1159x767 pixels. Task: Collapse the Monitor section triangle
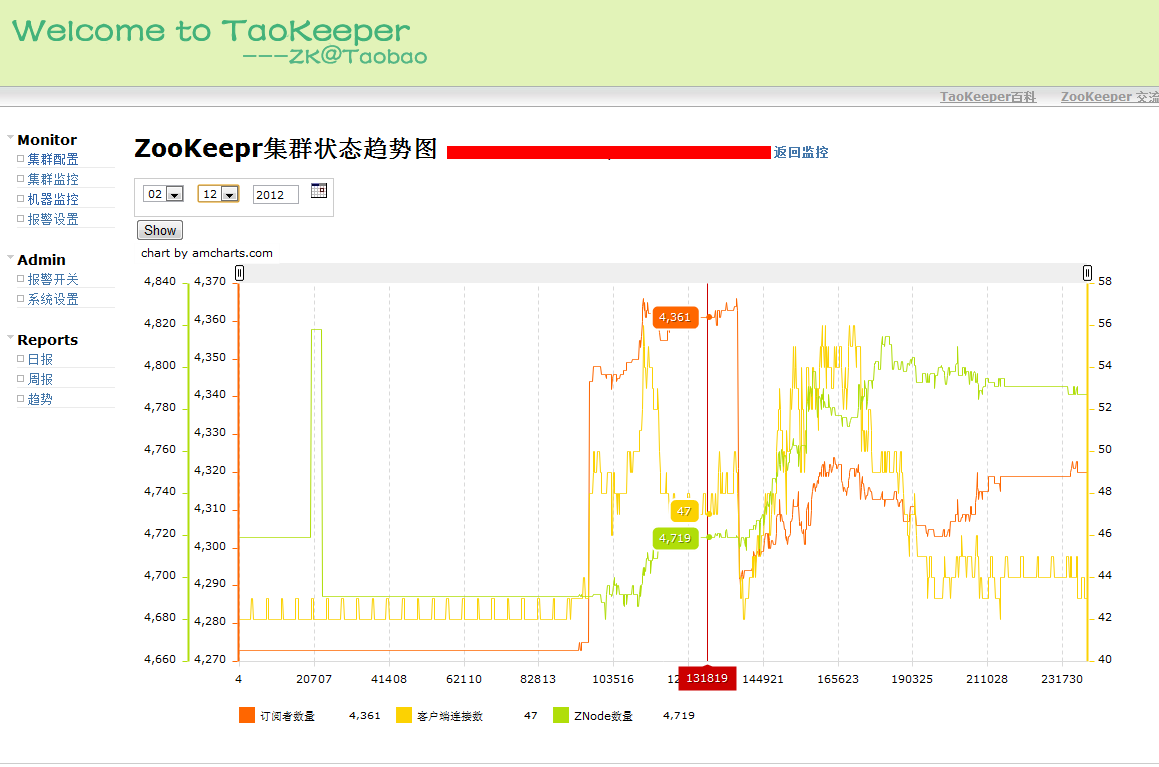tap(10, 137)
